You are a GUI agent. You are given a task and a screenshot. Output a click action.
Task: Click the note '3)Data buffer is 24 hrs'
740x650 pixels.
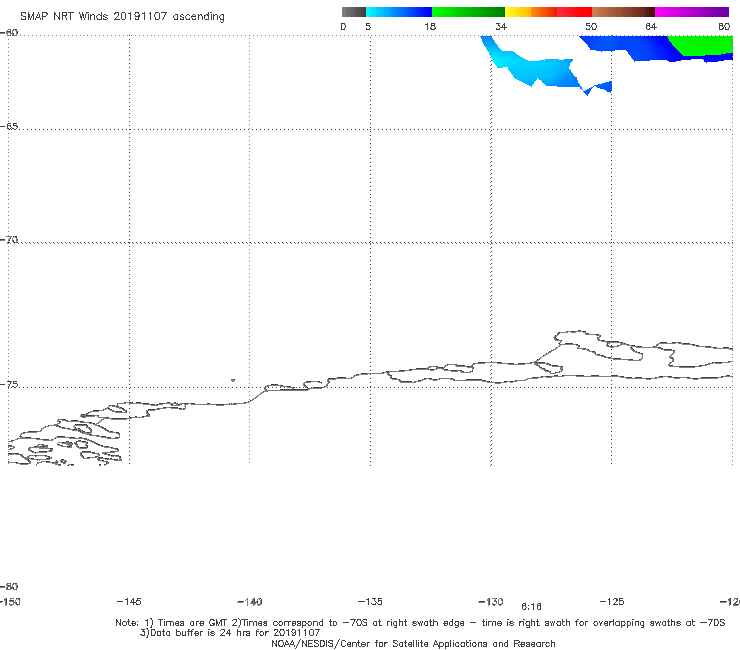(230, 633)
